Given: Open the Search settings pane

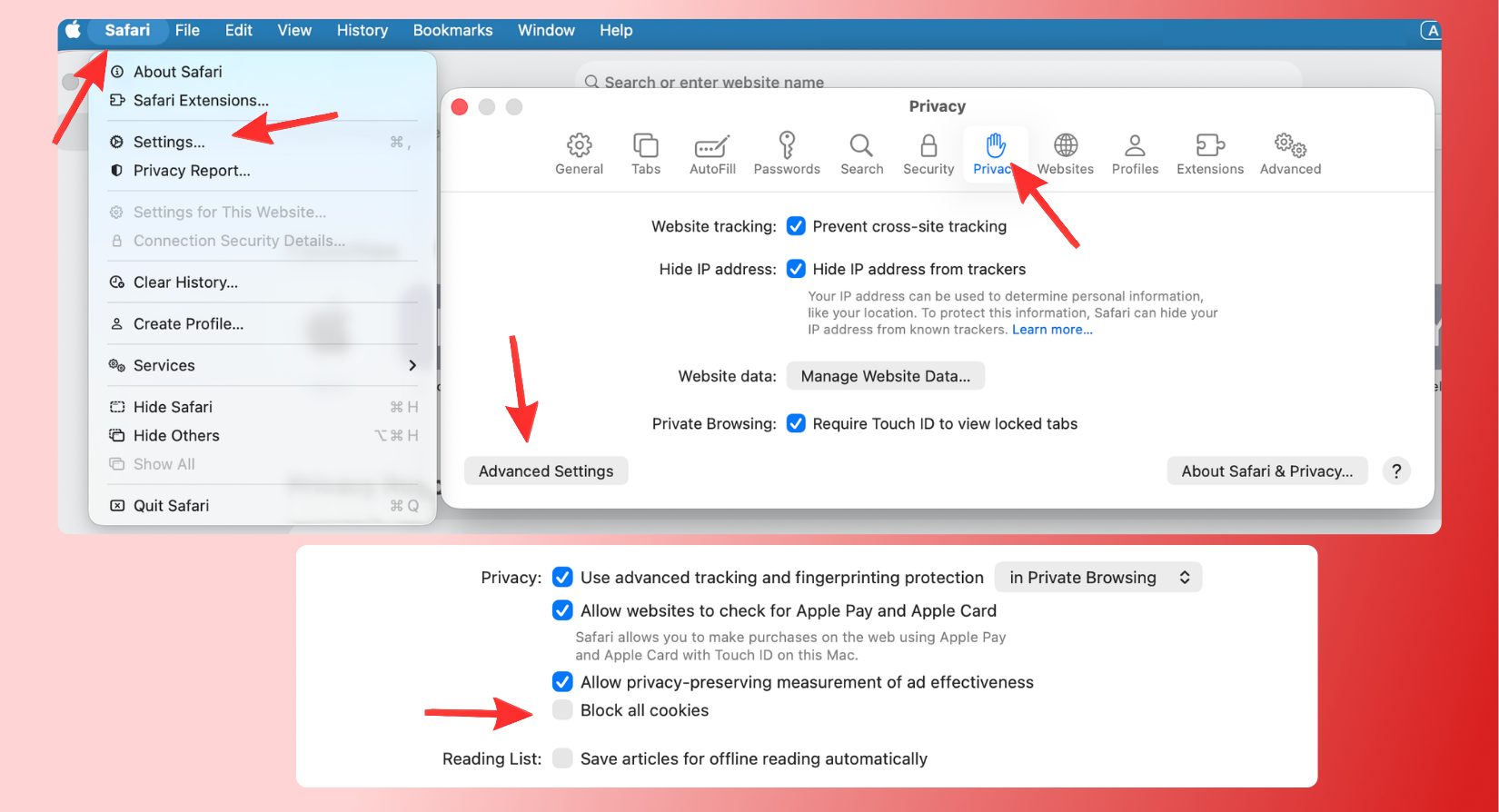Looking at the screenshot, I should tap(861, 153).
